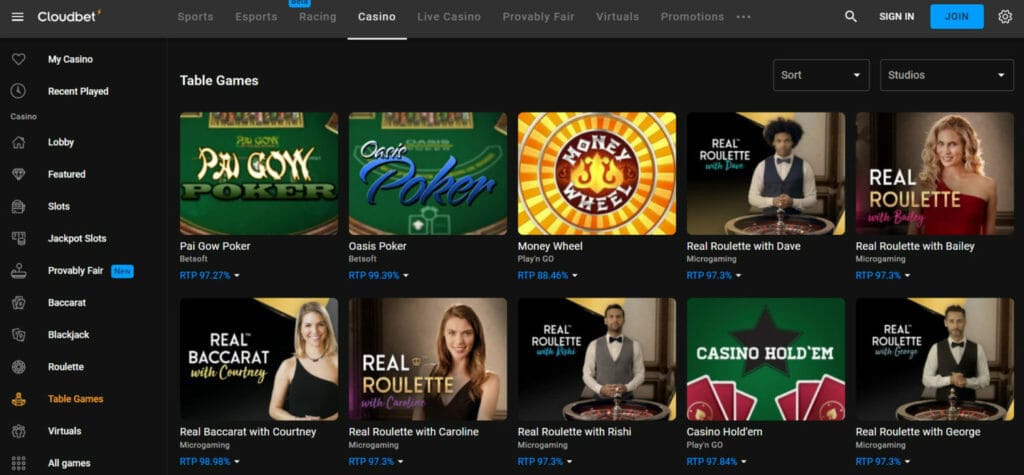Open the Oasis Poker thumbnail
Image resolution: width=1024 pixels, height=475 pixels.
click(x=428, y=173)
